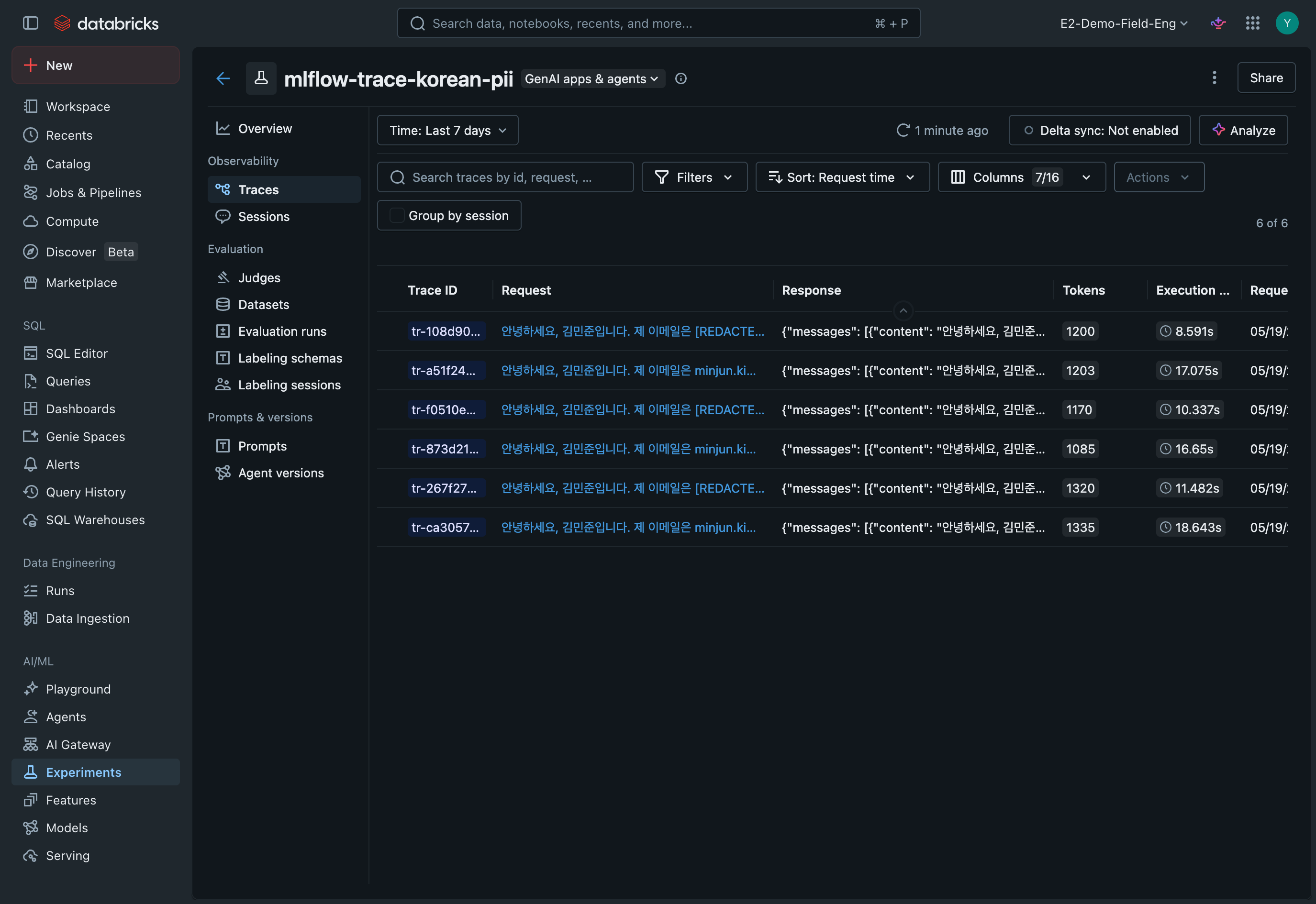This screenshot has height=904, width=1316.
Task: Click the Discover compass icon
Action: click(31, 252)
